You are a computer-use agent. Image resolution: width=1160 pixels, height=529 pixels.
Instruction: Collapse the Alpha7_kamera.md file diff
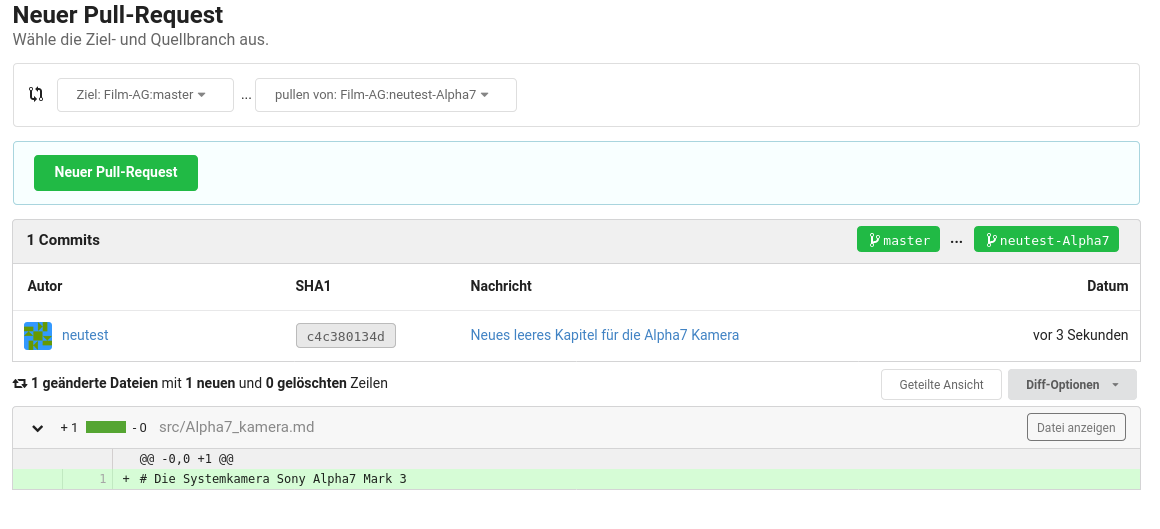tap(38, 428)
